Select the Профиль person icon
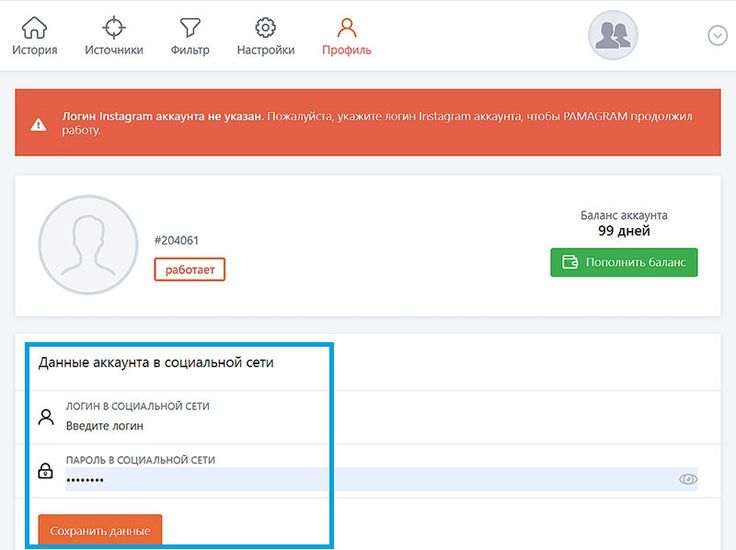The width and height of the screenshot is (736, 550). (x=347, y=28)
